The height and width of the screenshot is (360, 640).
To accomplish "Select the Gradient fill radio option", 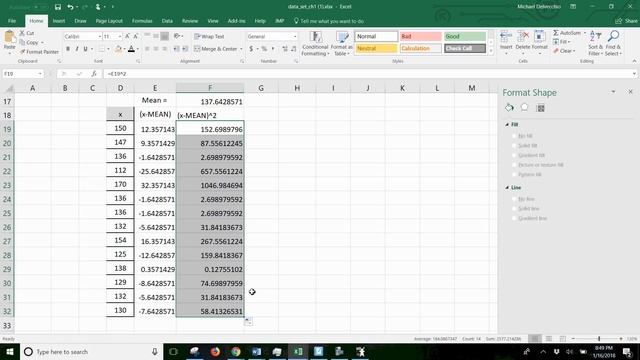I will [514, 156].
